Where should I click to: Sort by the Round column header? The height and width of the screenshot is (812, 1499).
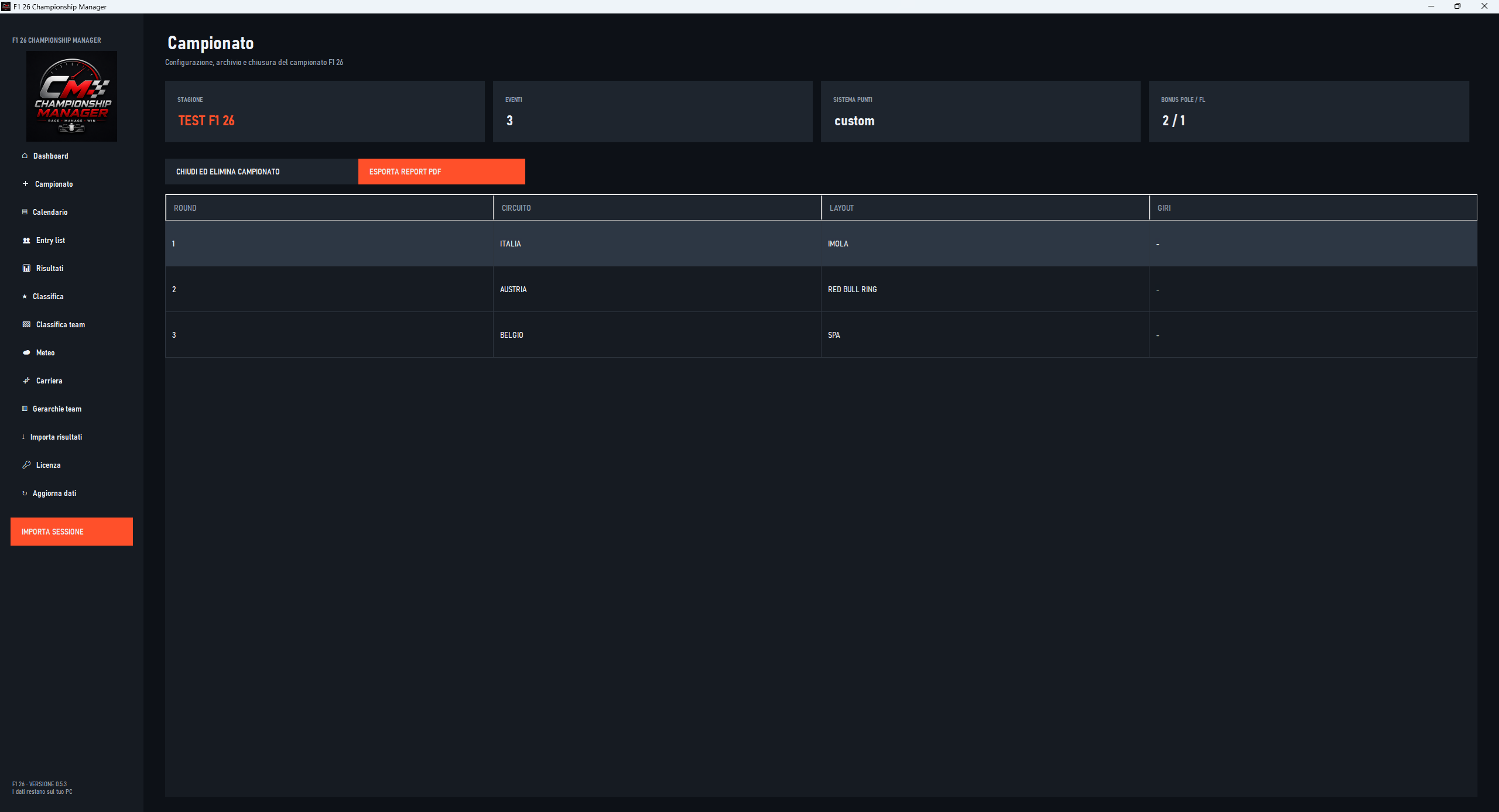click(x=330, y=208)
